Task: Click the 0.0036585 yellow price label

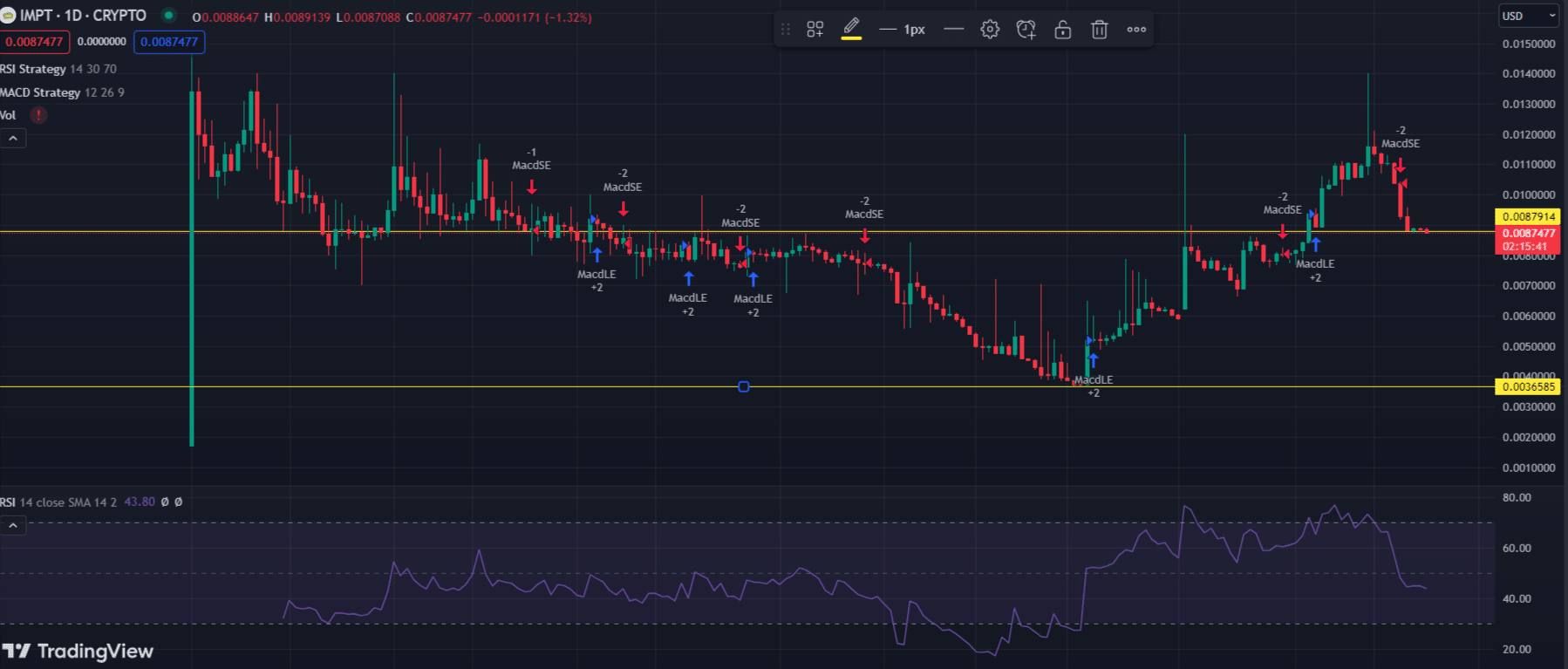Action: 1529,386
